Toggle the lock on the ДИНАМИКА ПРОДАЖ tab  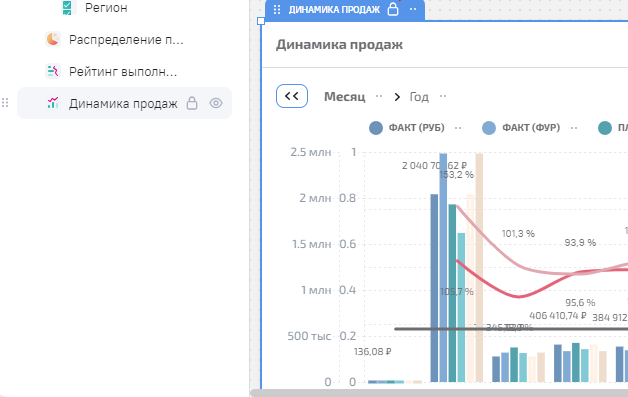(x=393, y=9)
